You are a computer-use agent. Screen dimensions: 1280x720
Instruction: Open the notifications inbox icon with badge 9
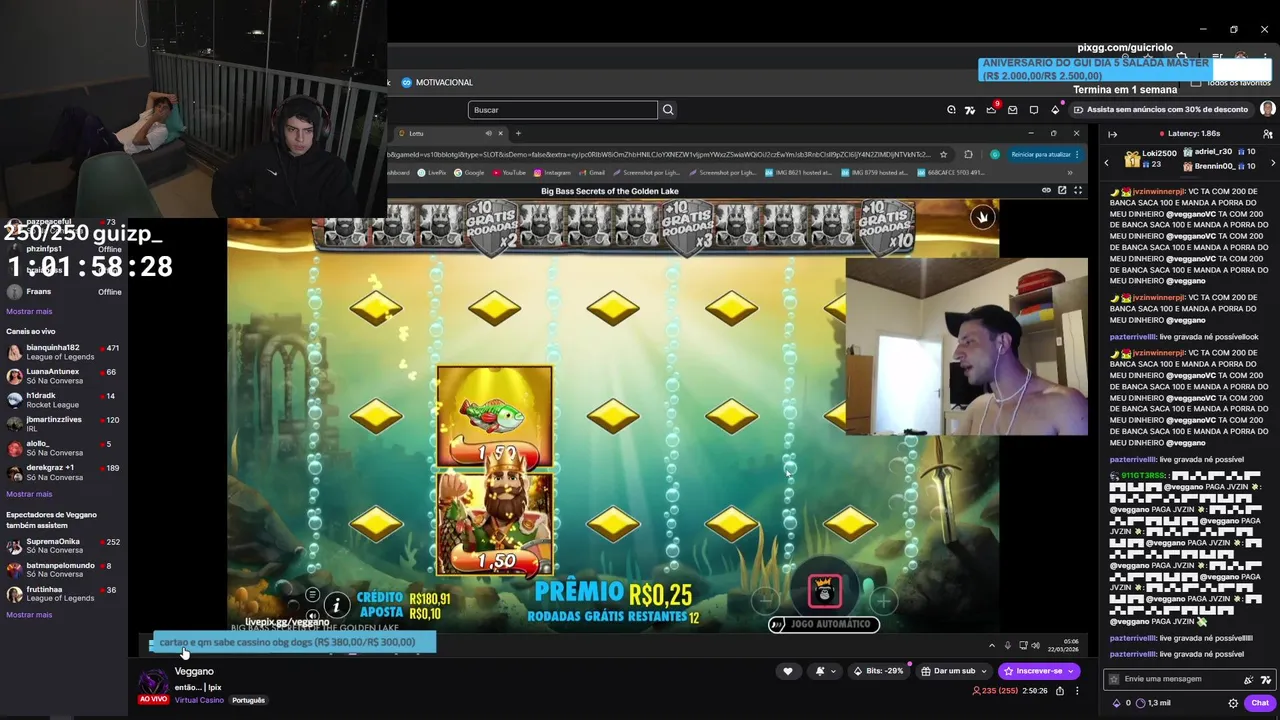tap(991, 109)
